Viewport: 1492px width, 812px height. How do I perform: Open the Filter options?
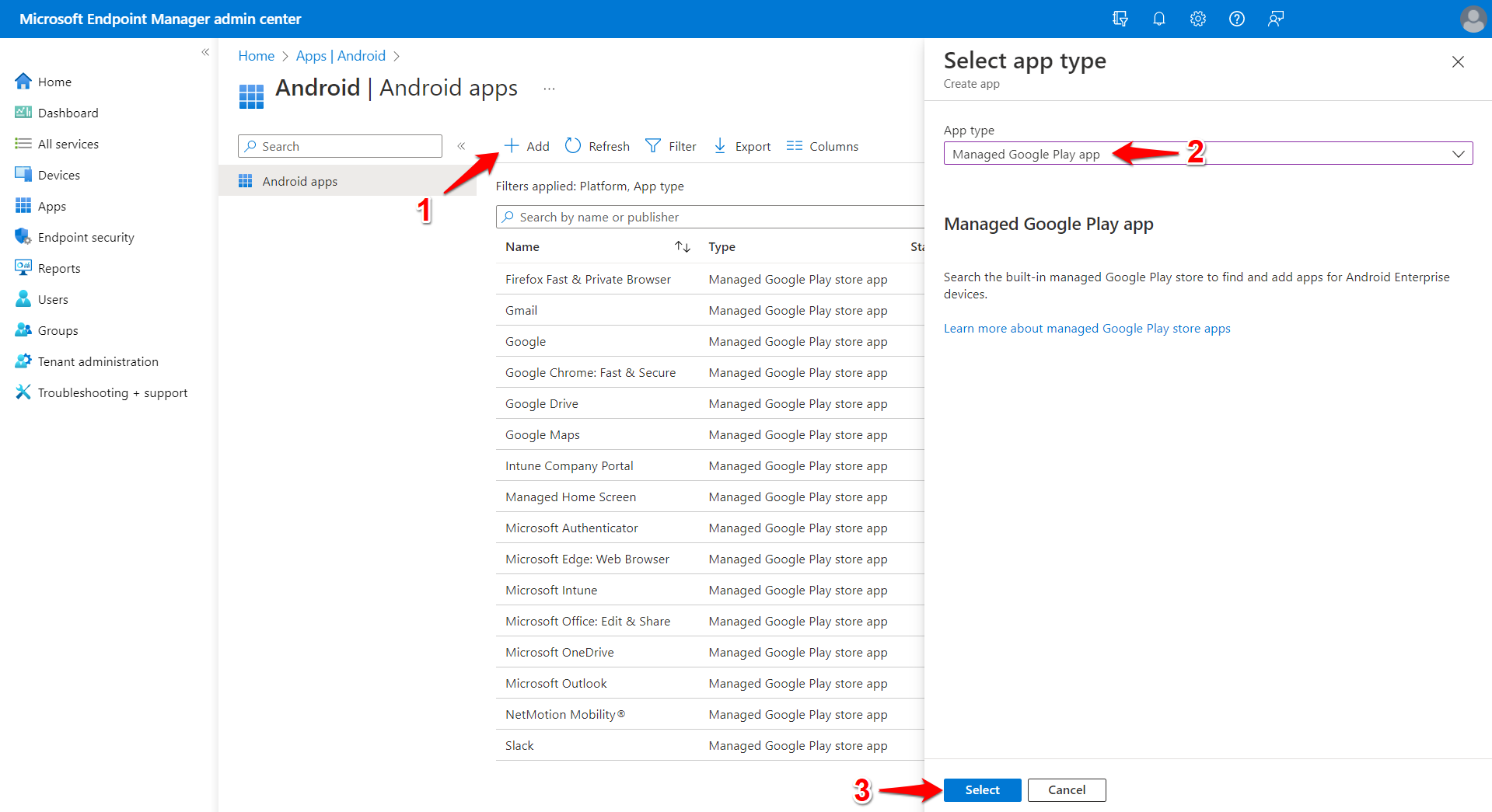pos(670,146)
